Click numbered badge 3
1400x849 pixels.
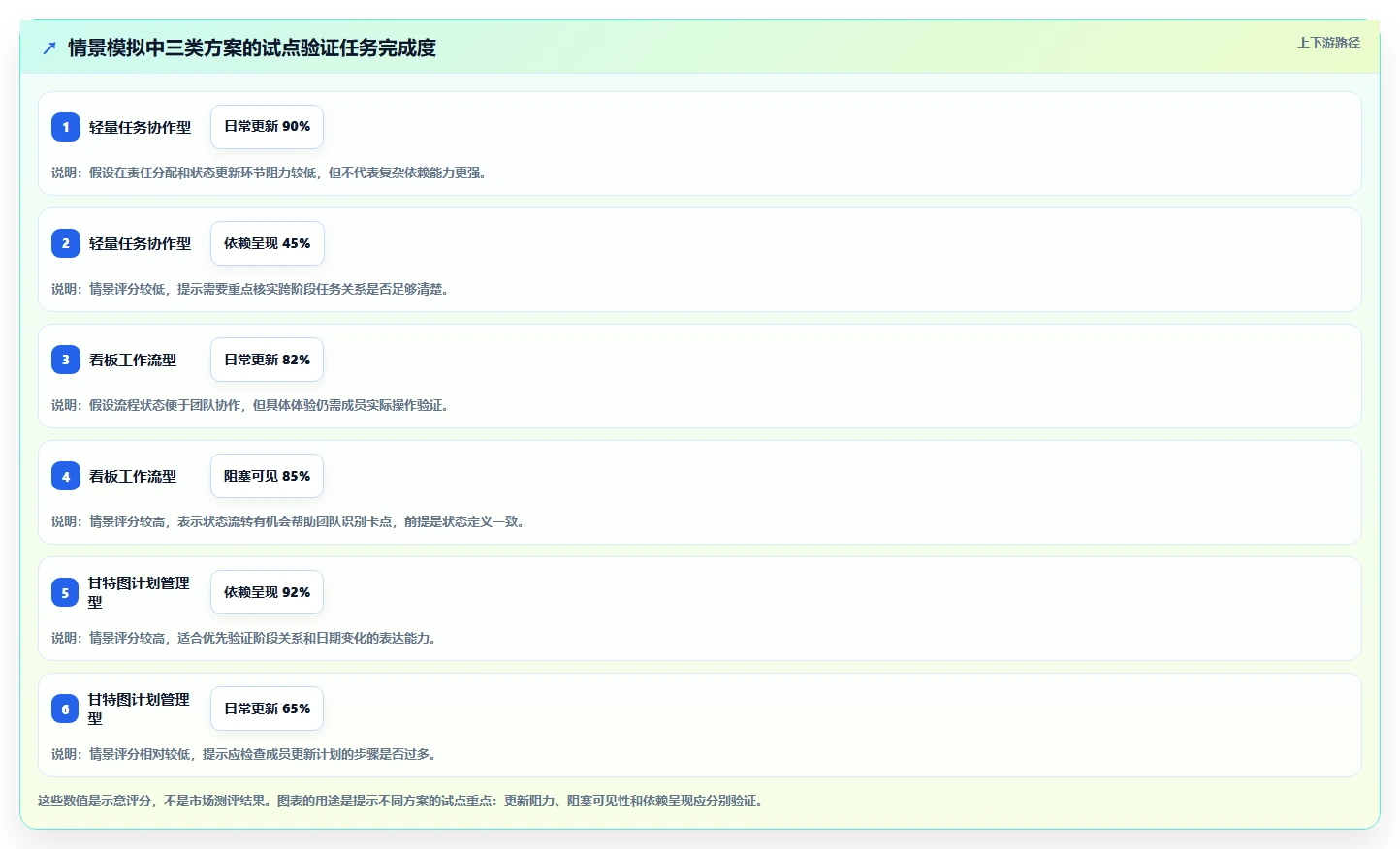point(66,360)
